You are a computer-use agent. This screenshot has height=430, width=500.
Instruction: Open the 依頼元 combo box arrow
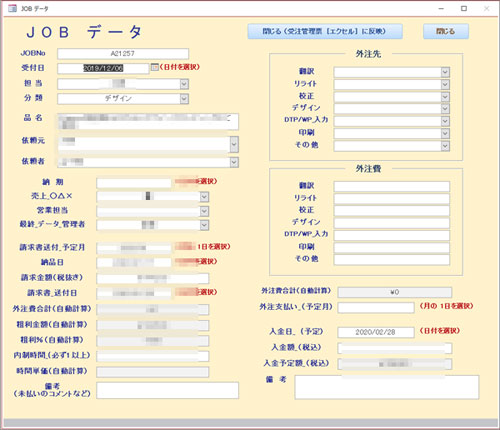click(234, 145)
